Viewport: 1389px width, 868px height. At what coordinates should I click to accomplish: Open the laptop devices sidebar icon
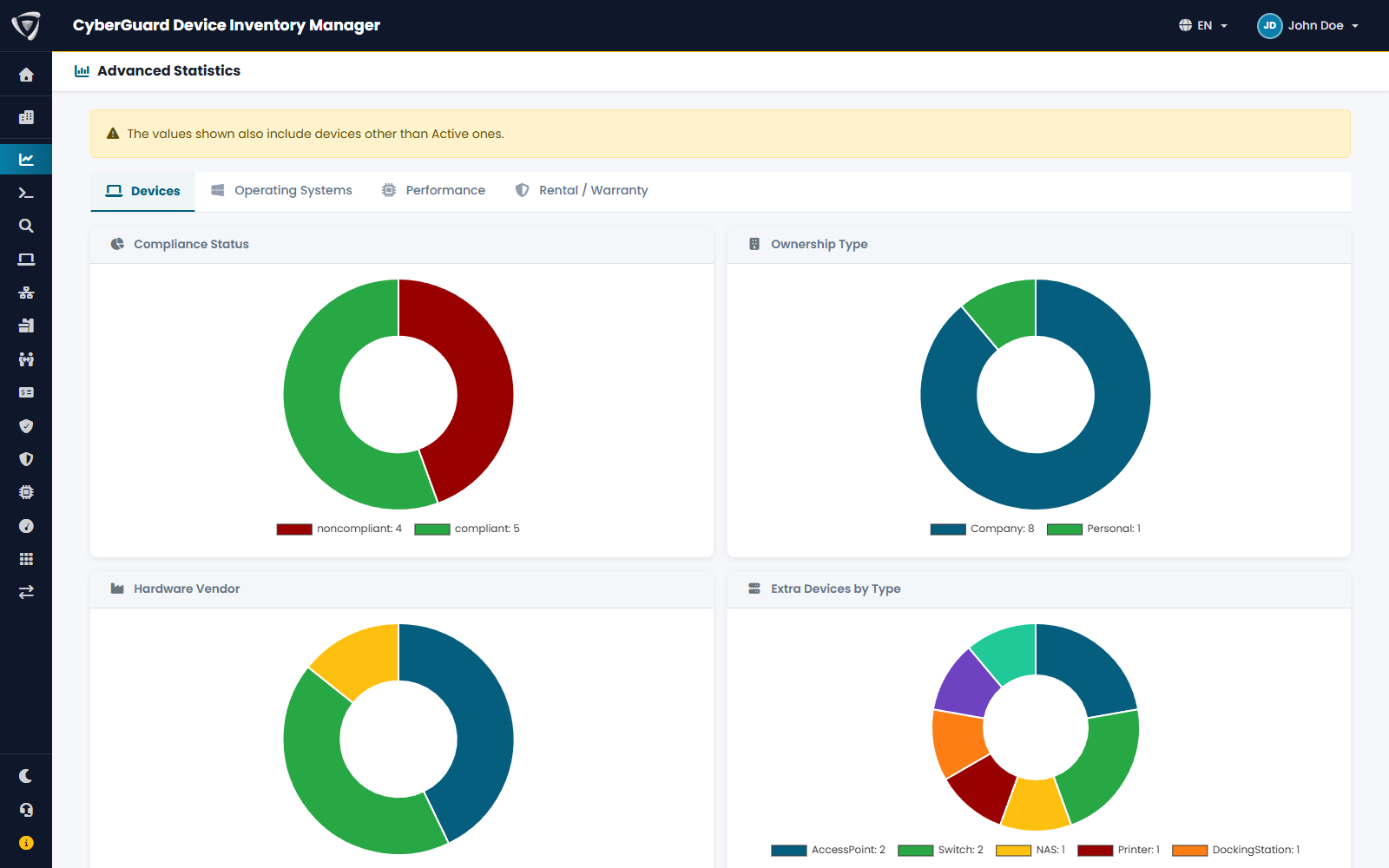(26, 260)
